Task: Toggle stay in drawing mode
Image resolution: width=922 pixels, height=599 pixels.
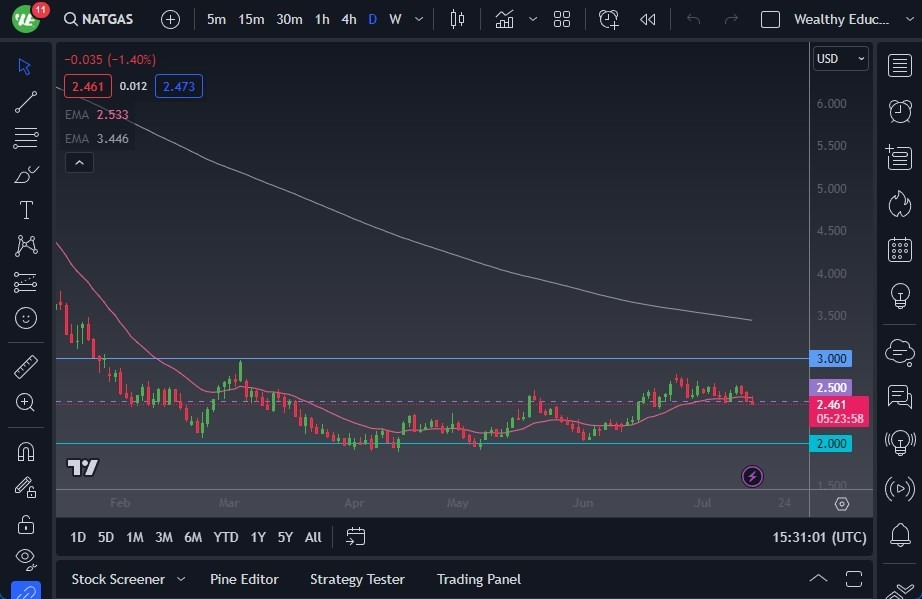Action: 25,487
